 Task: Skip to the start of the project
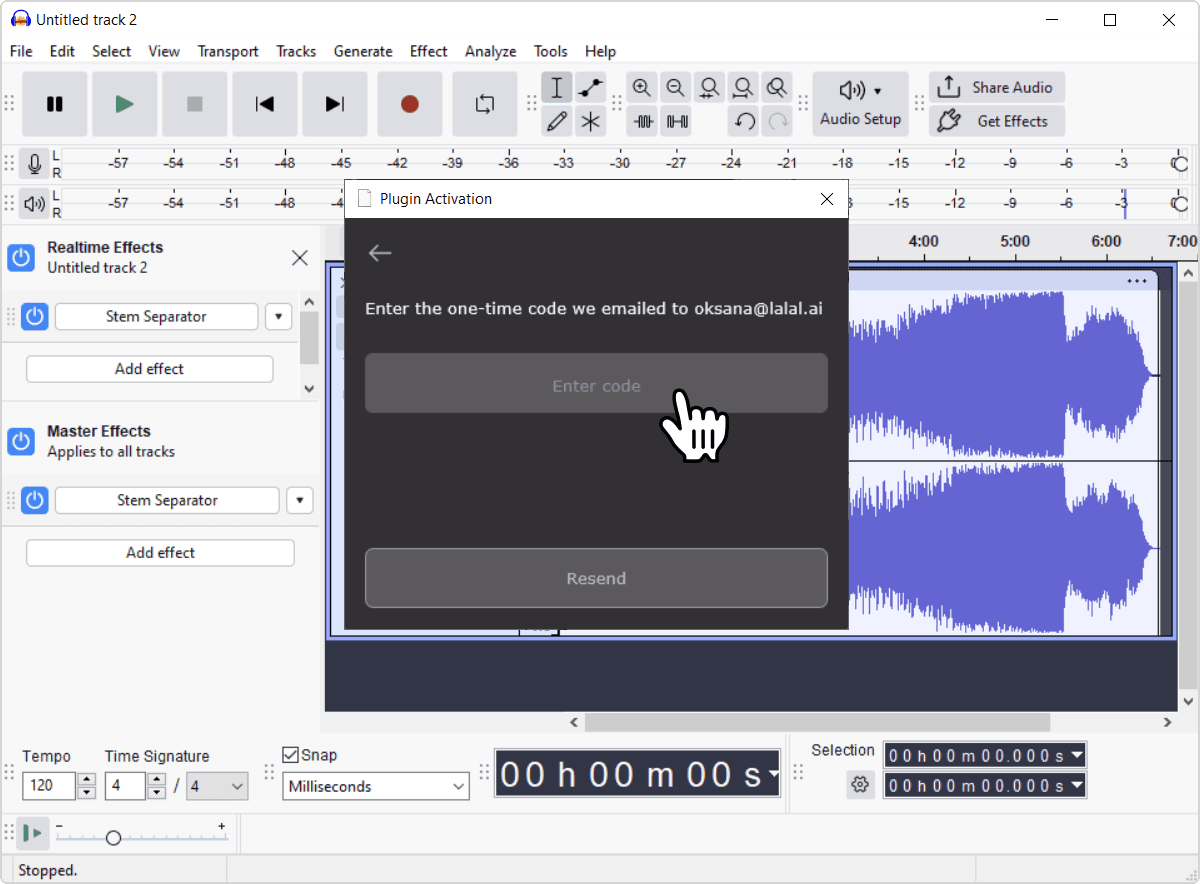pos(265,104)
